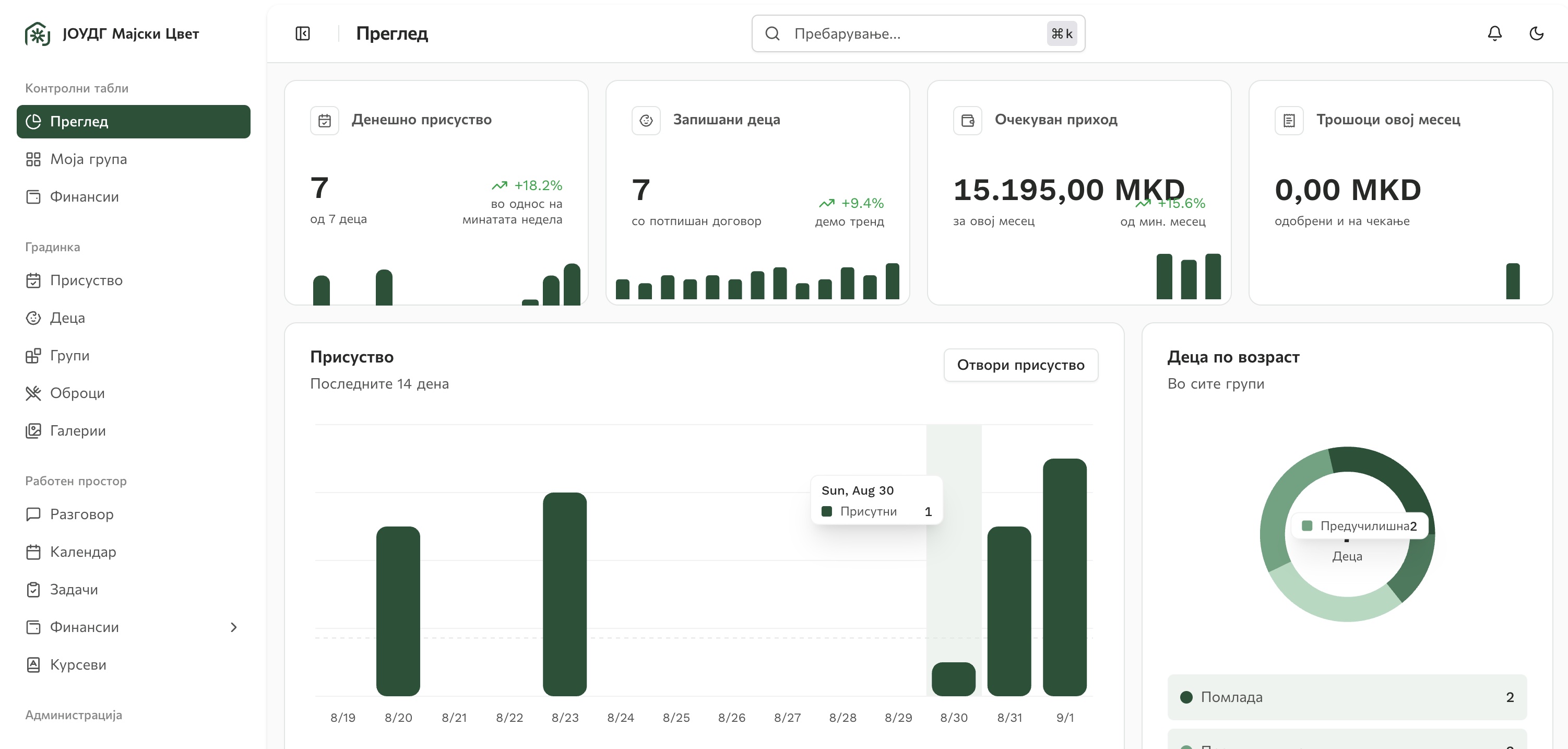Image resolution: width=1568 pixels, height=749 pixels.
Task: Open notifications bell
Action: pos(1494,33)
